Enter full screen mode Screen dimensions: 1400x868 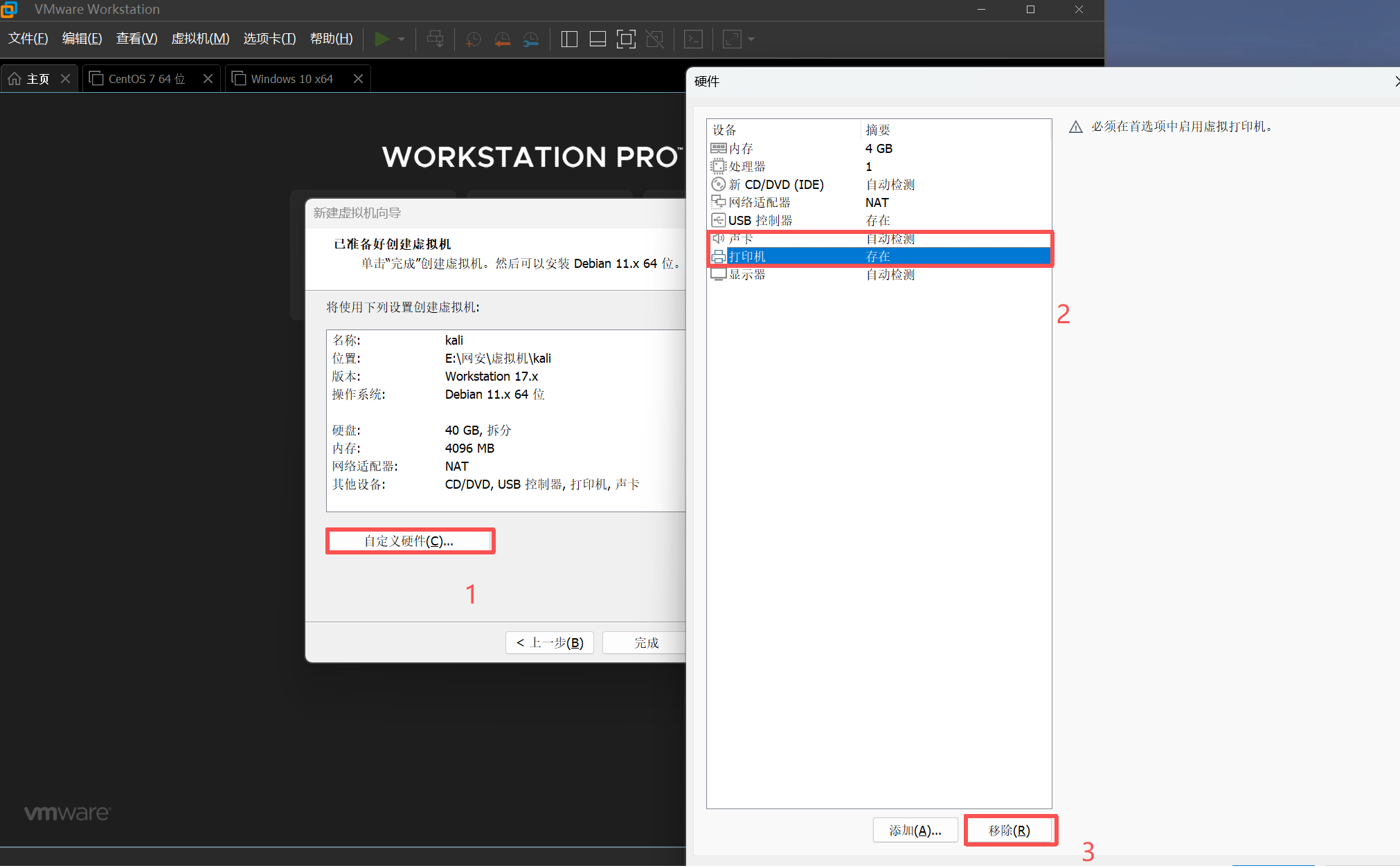point(625,39)
